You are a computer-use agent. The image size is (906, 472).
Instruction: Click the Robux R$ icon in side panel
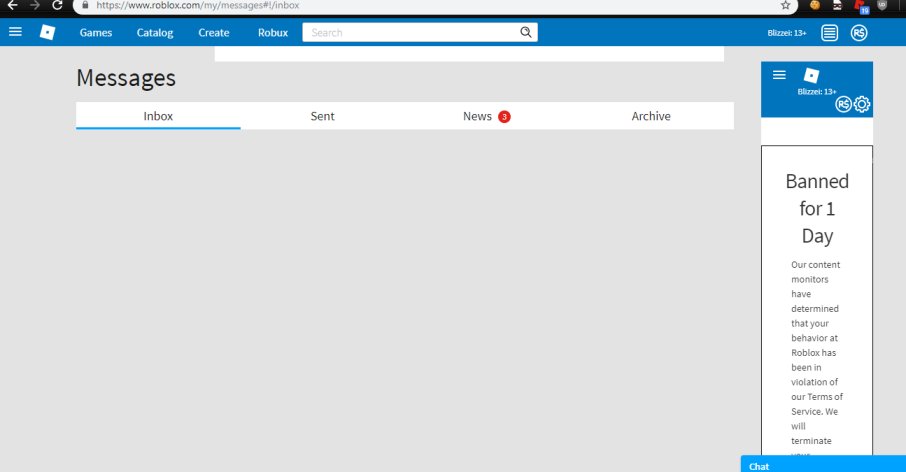click(843, 105)
